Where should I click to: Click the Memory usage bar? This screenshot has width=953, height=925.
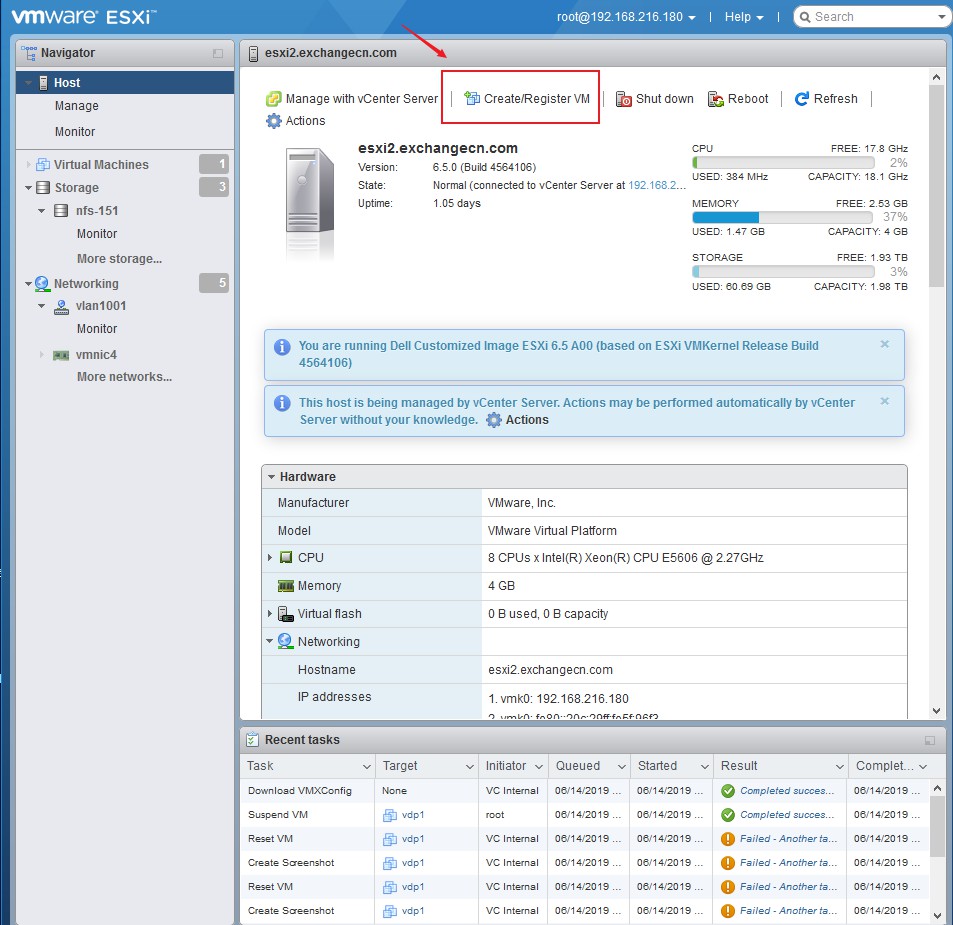[783, 218]
